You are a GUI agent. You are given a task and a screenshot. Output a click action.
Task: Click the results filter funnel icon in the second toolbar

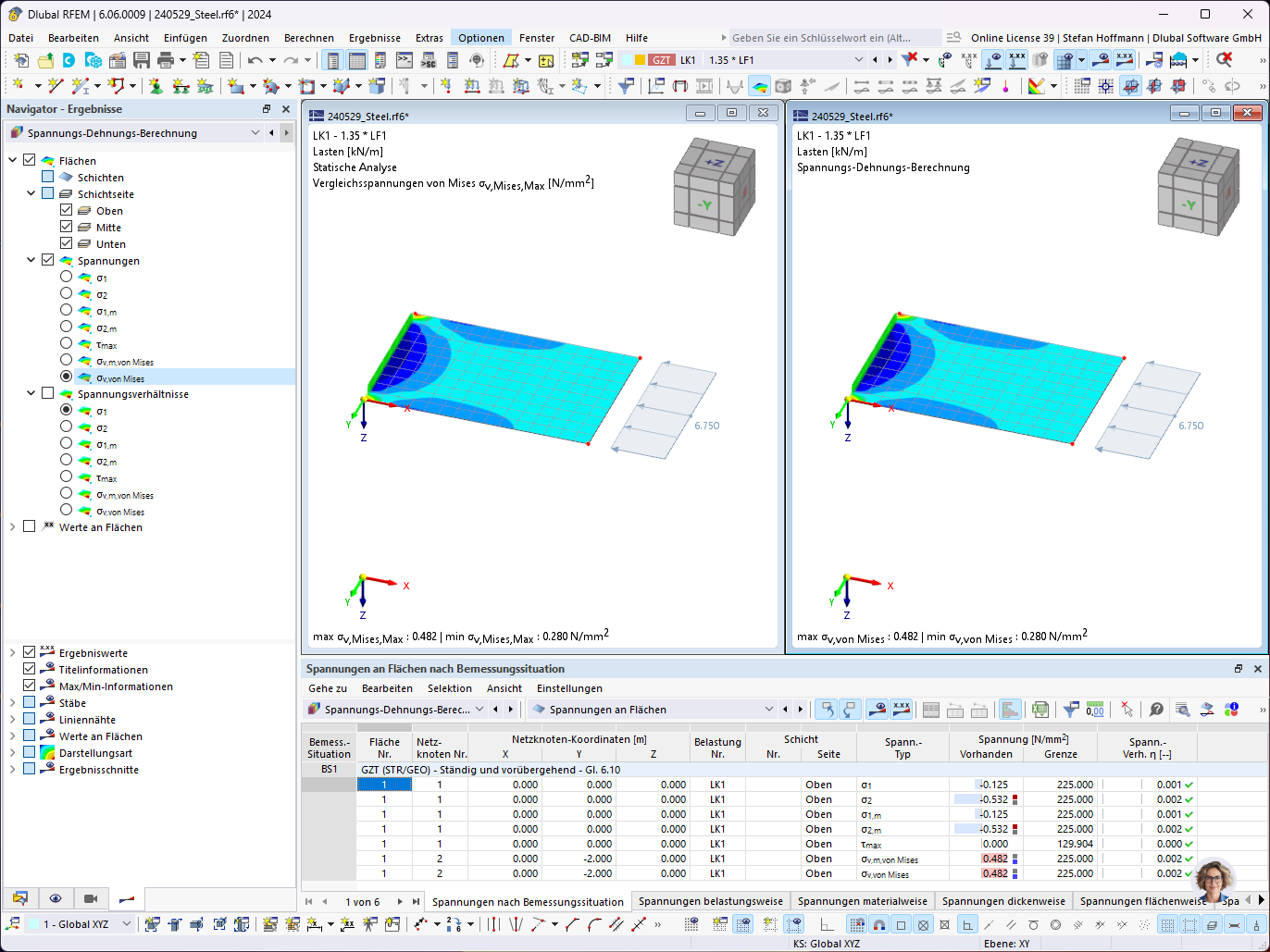[627, 86]
